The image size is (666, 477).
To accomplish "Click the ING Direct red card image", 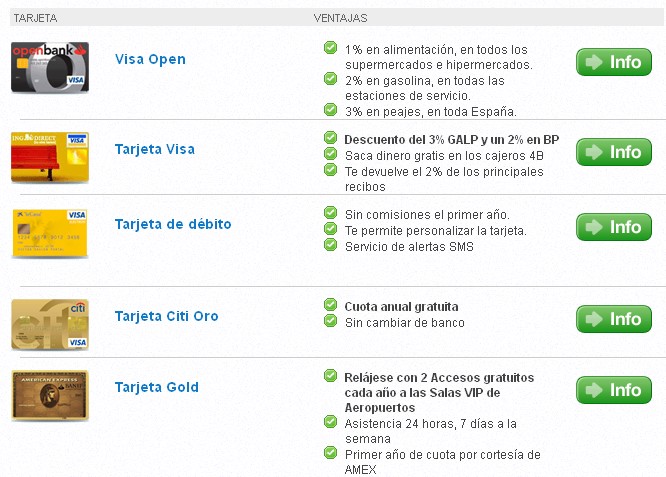I will tap(50, 157).
